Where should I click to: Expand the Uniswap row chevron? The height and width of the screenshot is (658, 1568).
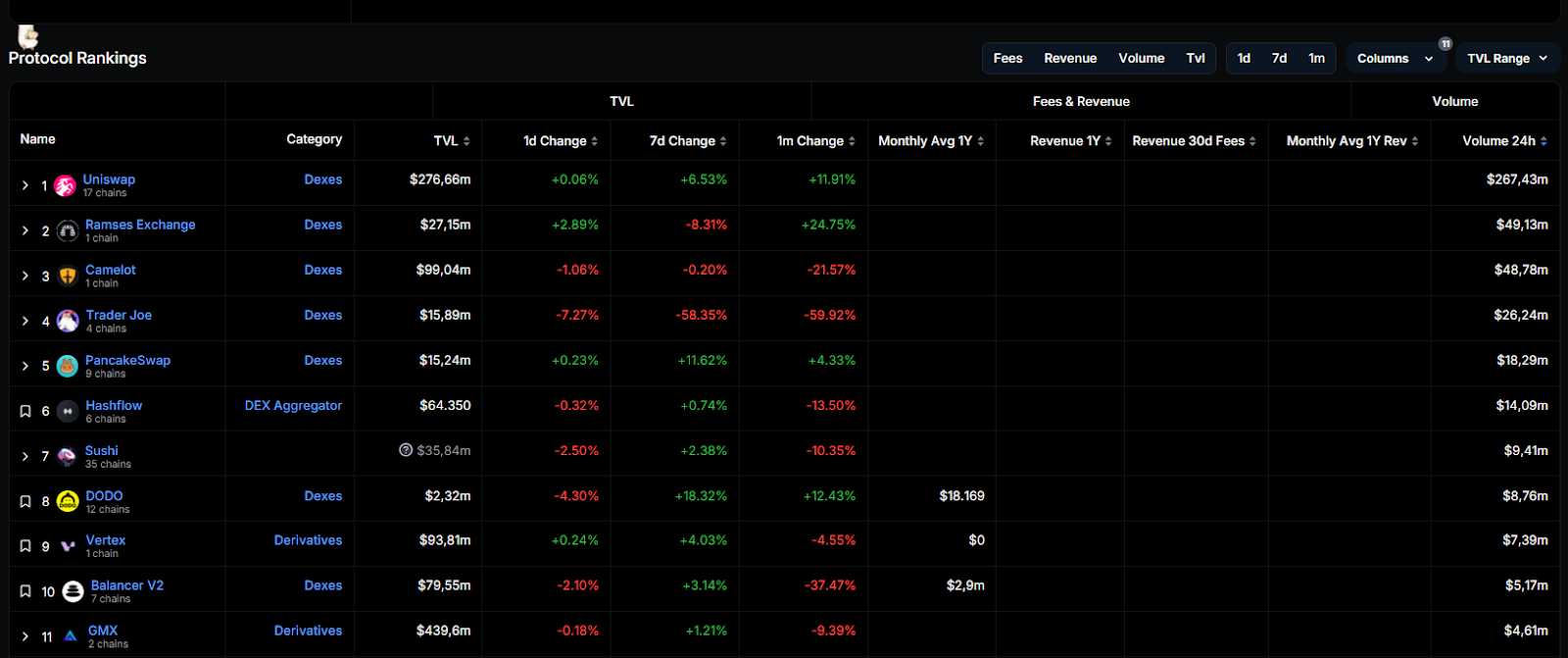[25, 185]
